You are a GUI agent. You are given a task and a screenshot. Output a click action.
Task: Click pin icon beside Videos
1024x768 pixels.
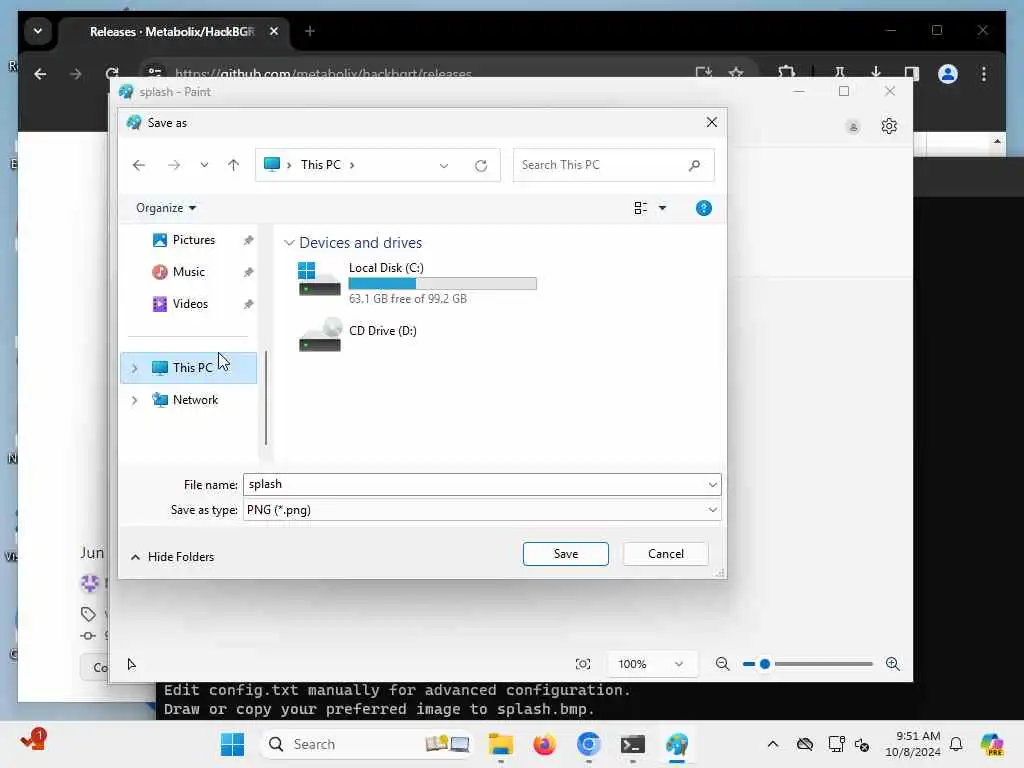point(248,304)
